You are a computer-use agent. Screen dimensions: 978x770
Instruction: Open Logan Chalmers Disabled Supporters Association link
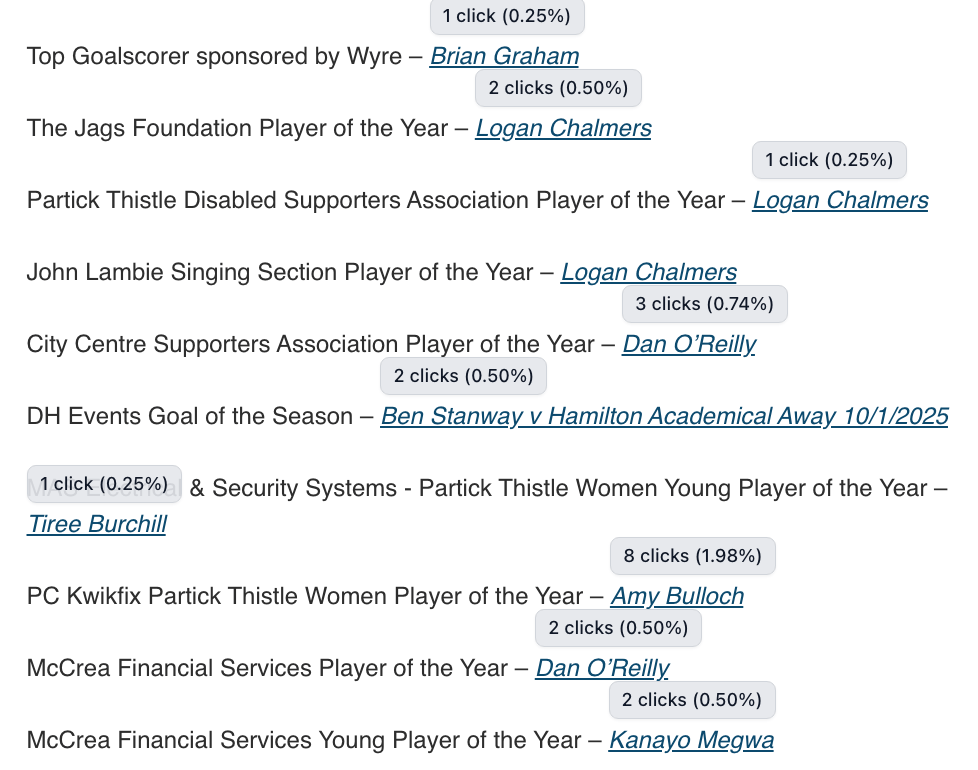pyautogui.click(x=840, y=201)
